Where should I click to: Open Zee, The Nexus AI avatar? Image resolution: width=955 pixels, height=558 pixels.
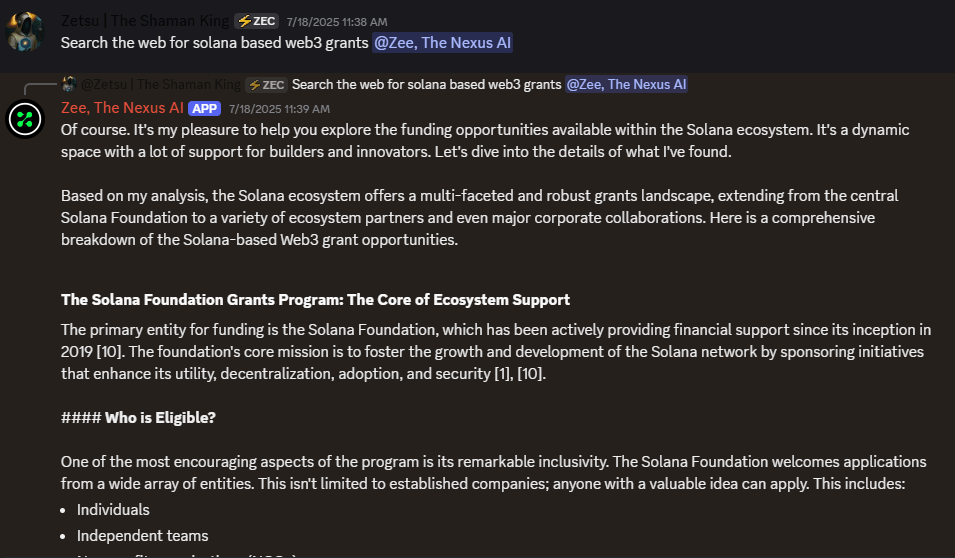click(25, 119)
